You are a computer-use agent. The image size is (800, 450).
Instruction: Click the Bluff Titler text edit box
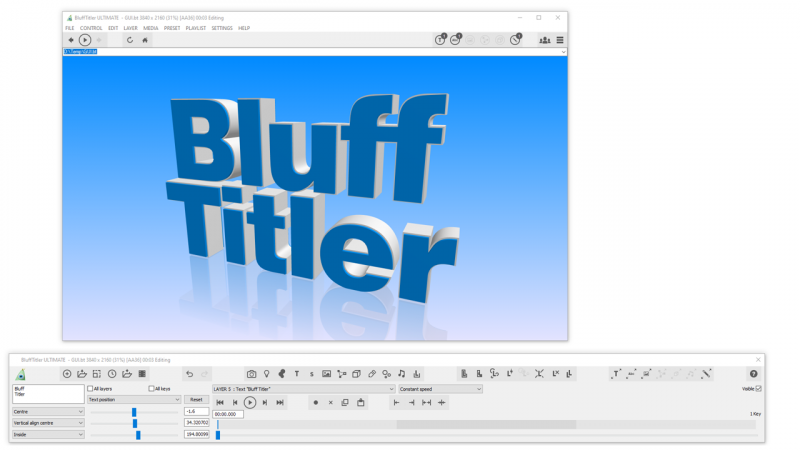point(48,394)
